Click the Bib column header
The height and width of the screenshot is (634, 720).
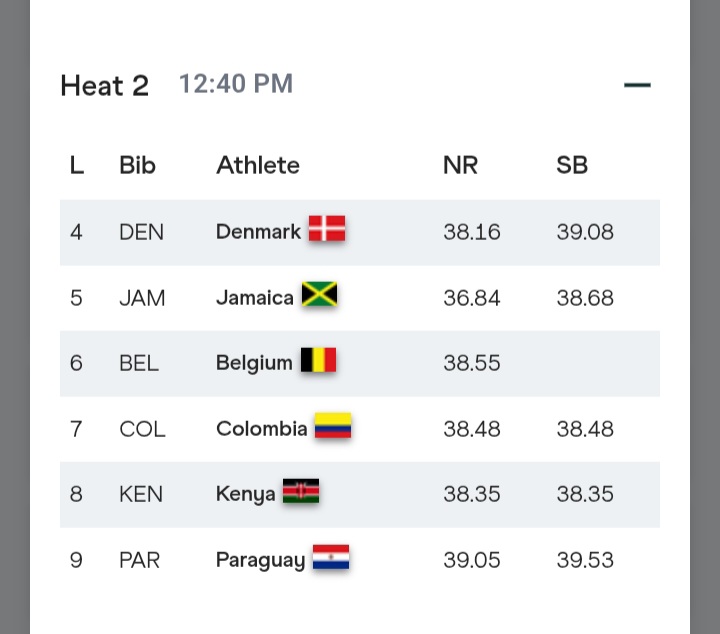coord(137,165)
